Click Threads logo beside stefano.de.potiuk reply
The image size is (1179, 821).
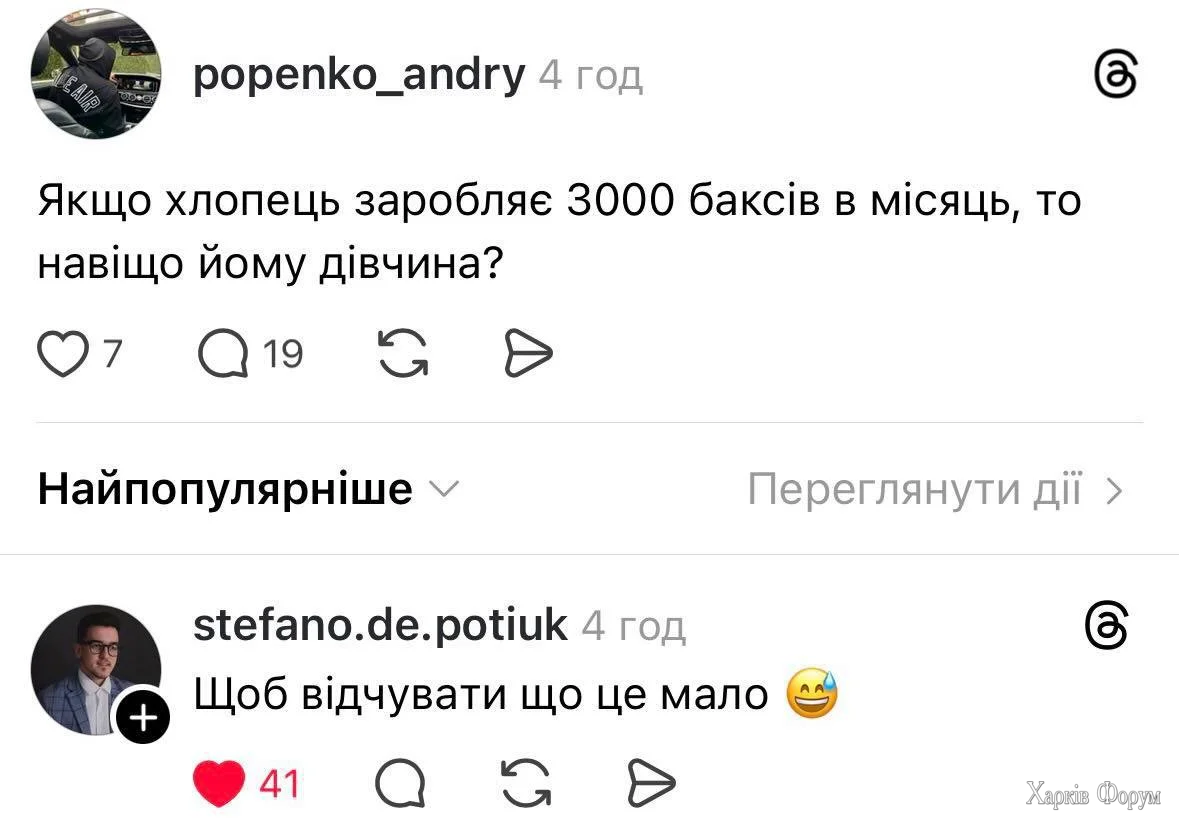(x=1107, y=628)
